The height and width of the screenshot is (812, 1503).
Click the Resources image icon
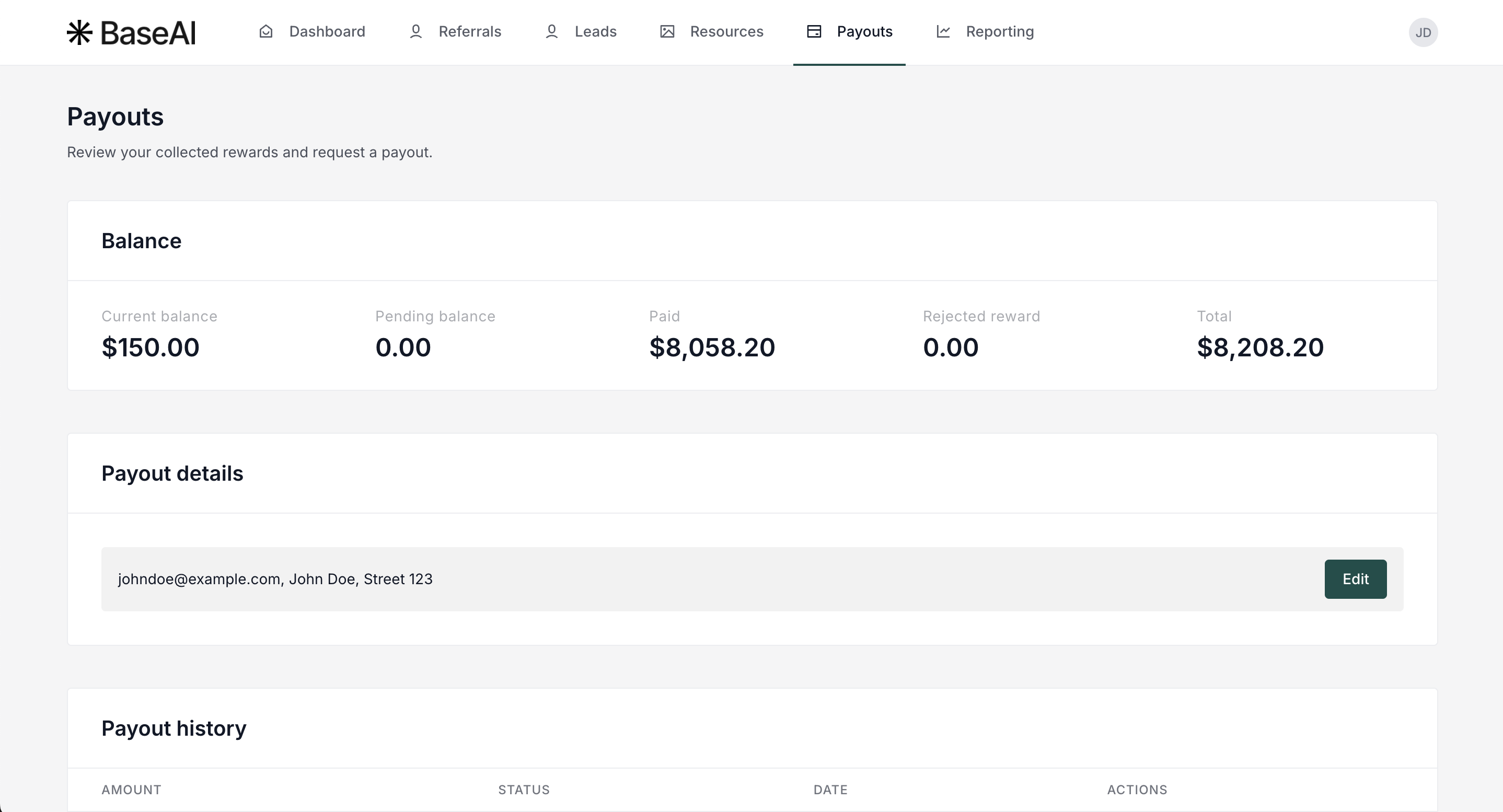point(667,31)
